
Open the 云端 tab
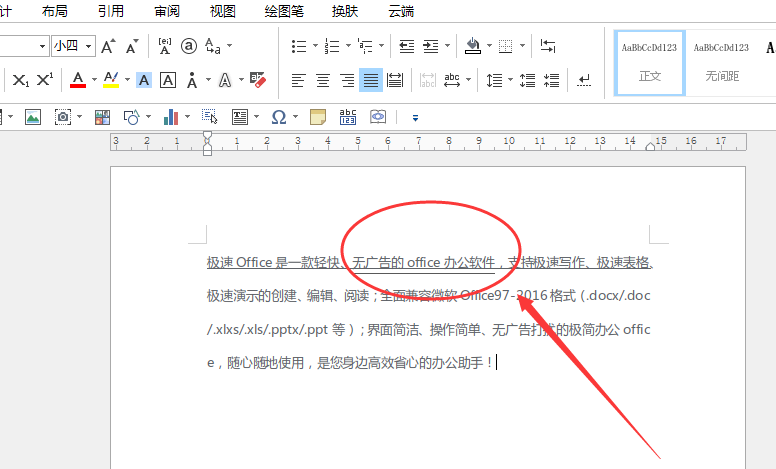[x=401, y=11]
